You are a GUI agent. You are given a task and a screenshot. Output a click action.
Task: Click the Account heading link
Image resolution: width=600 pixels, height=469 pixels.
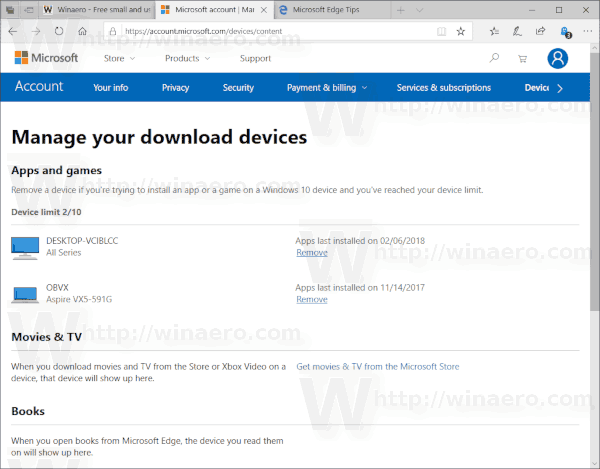click(39, 86)
